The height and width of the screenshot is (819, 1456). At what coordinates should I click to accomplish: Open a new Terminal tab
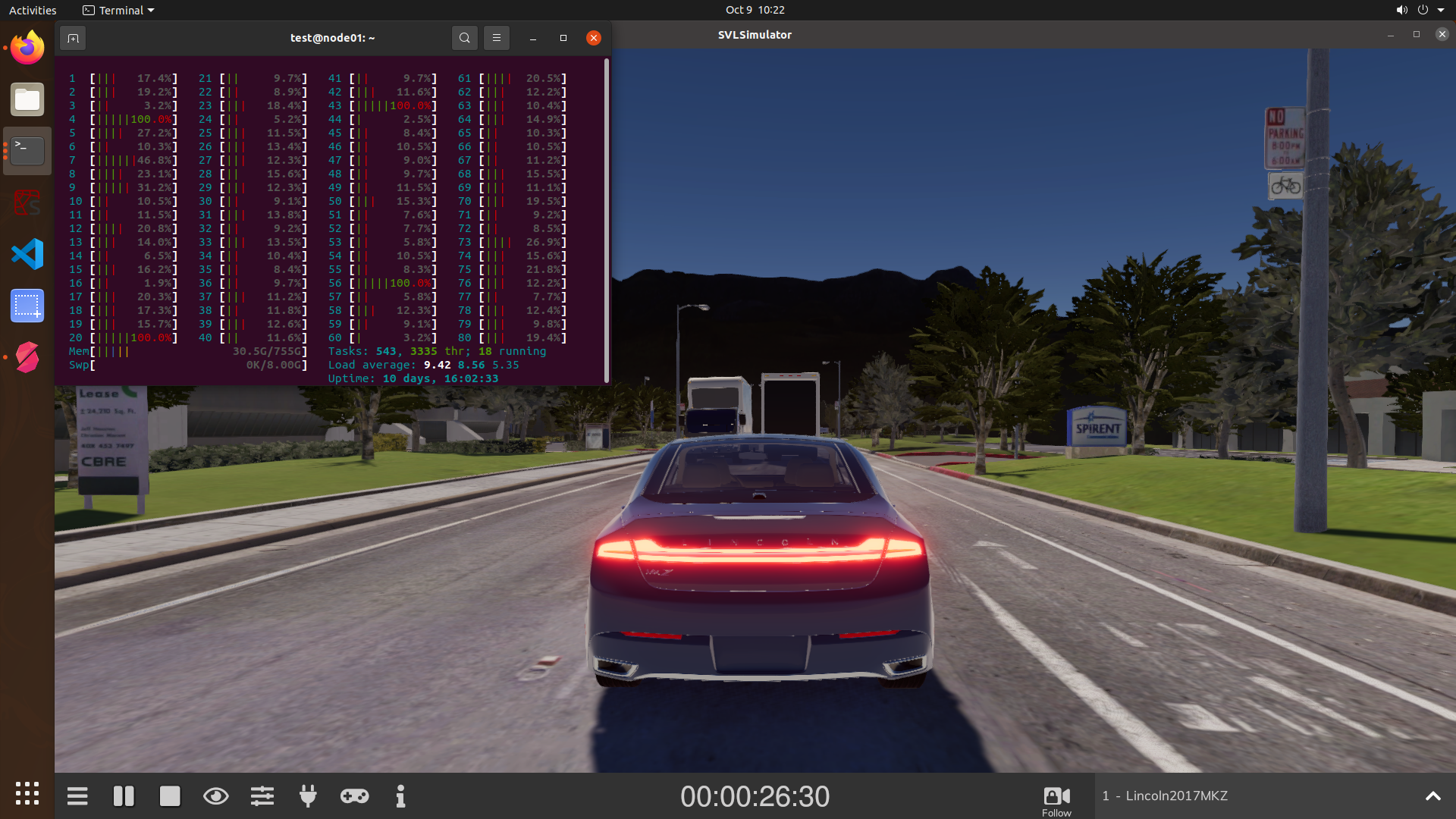pos(73,38)
